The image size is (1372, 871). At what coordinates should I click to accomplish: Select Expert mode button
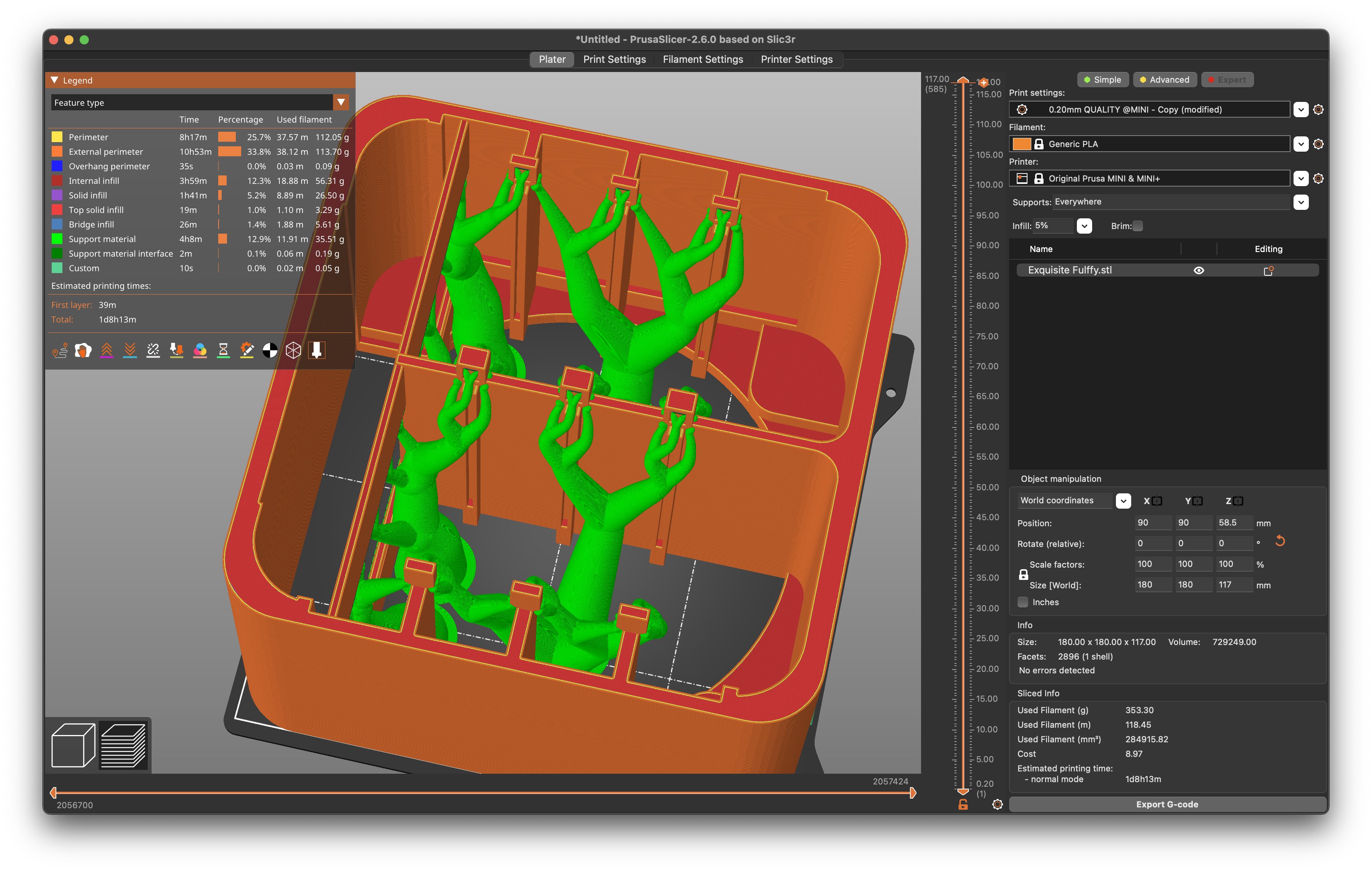pyautogui.click(x=1227, y=80)
